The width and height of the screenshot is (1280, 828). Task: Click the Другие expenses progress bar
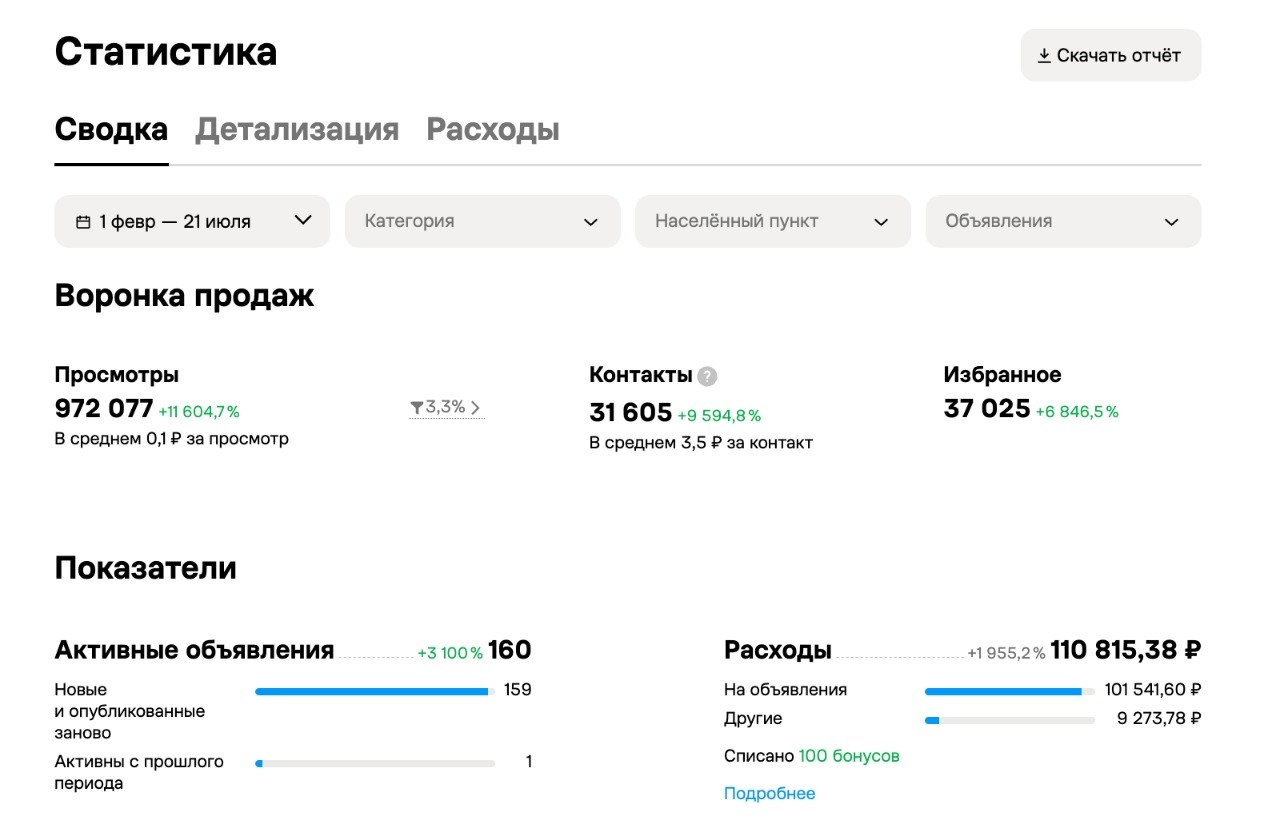click(x=1010, y=720)
